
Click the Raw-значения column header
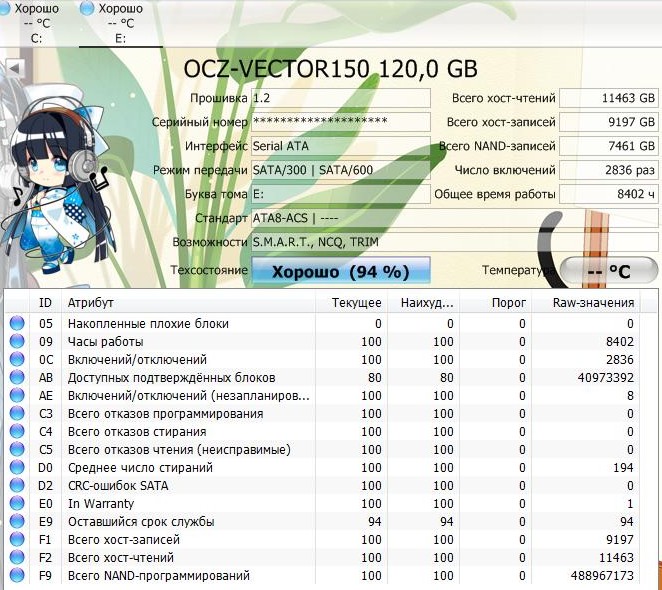(586, 302)
